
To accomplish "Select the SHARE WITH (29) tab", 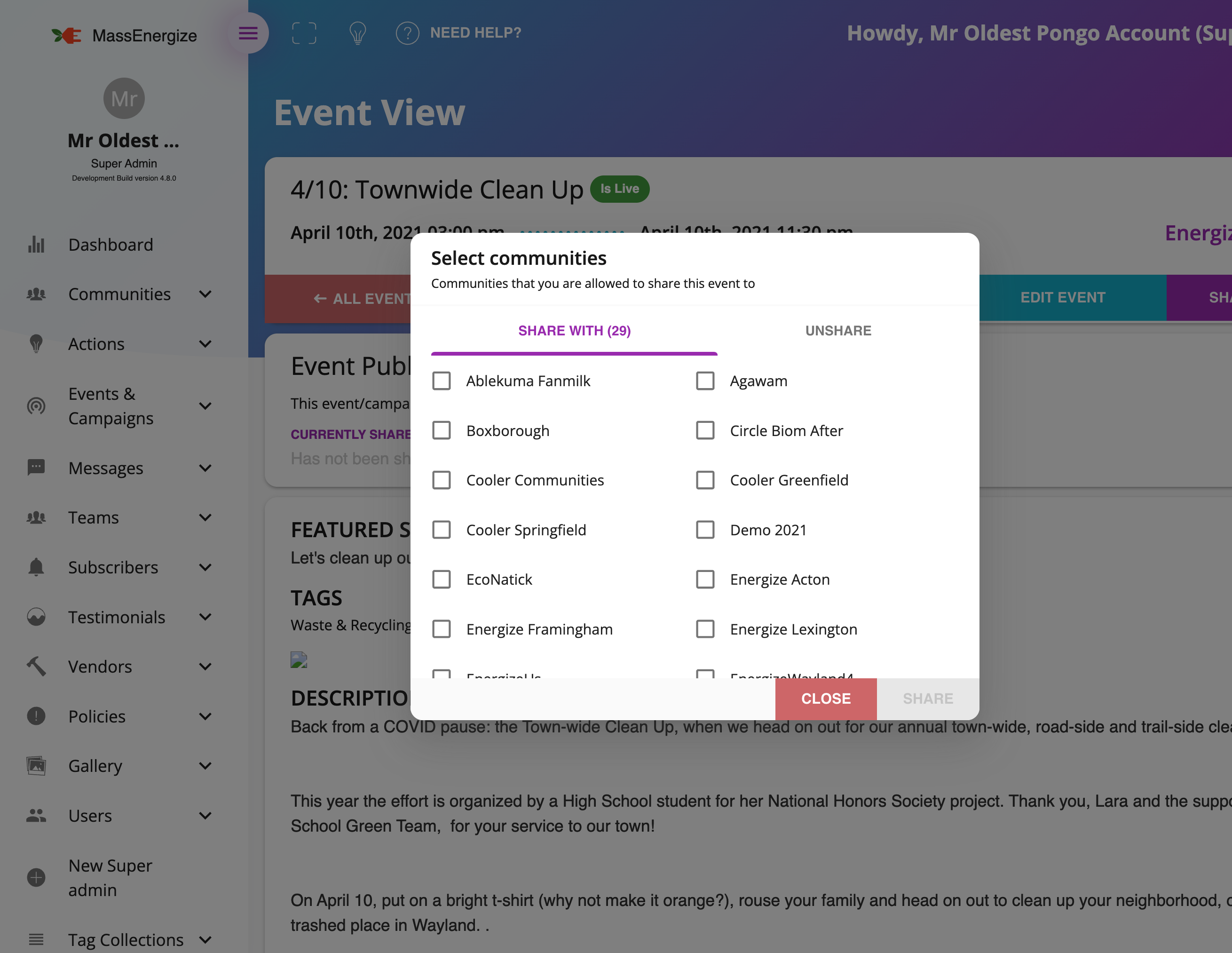I will point(574,331).
